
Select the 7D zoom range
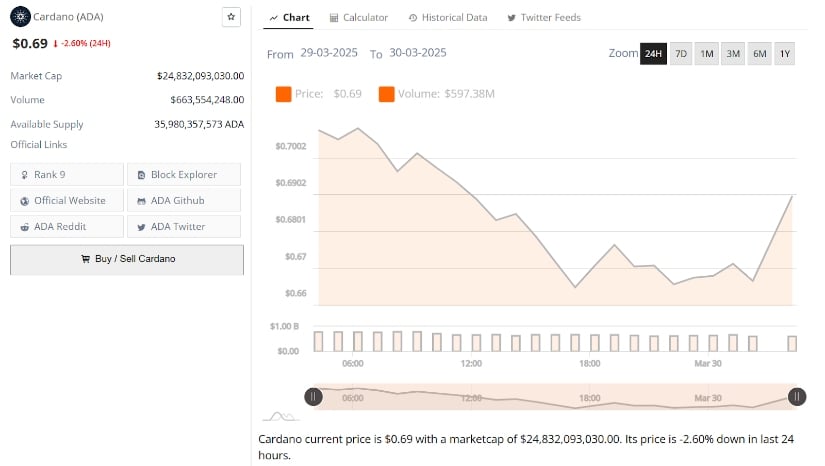click(681, 53)
